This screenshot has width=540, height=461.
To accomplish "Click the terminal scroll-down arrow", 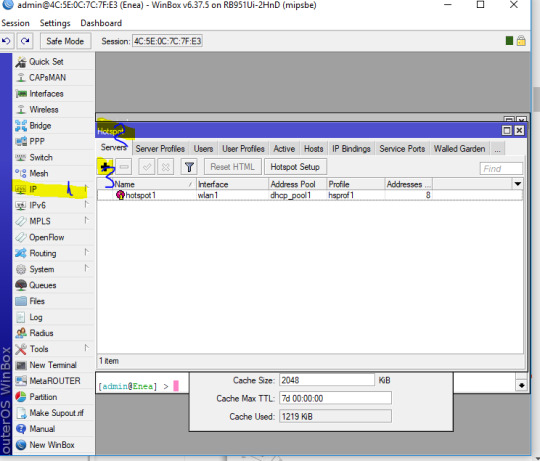I will [x=521, y=386].
